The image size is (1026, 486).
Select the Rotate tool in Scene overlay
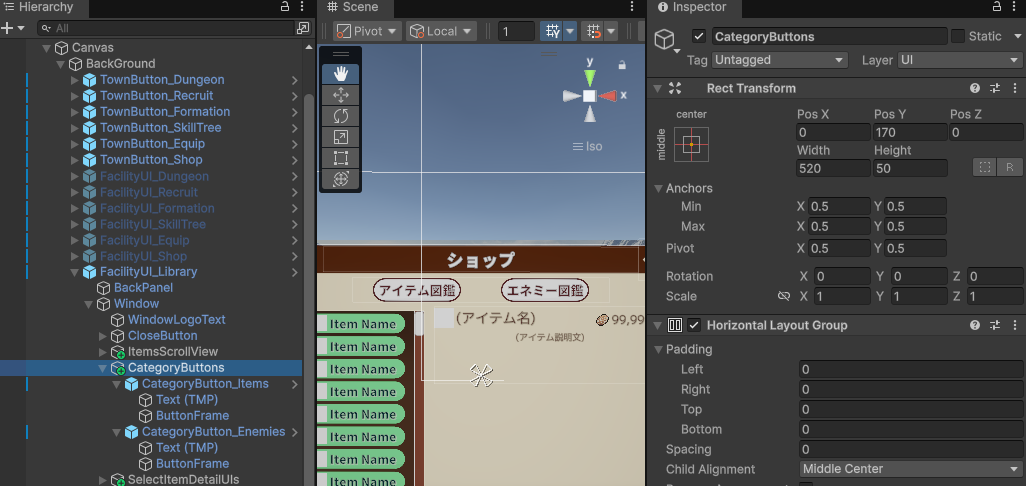(340, 116)
